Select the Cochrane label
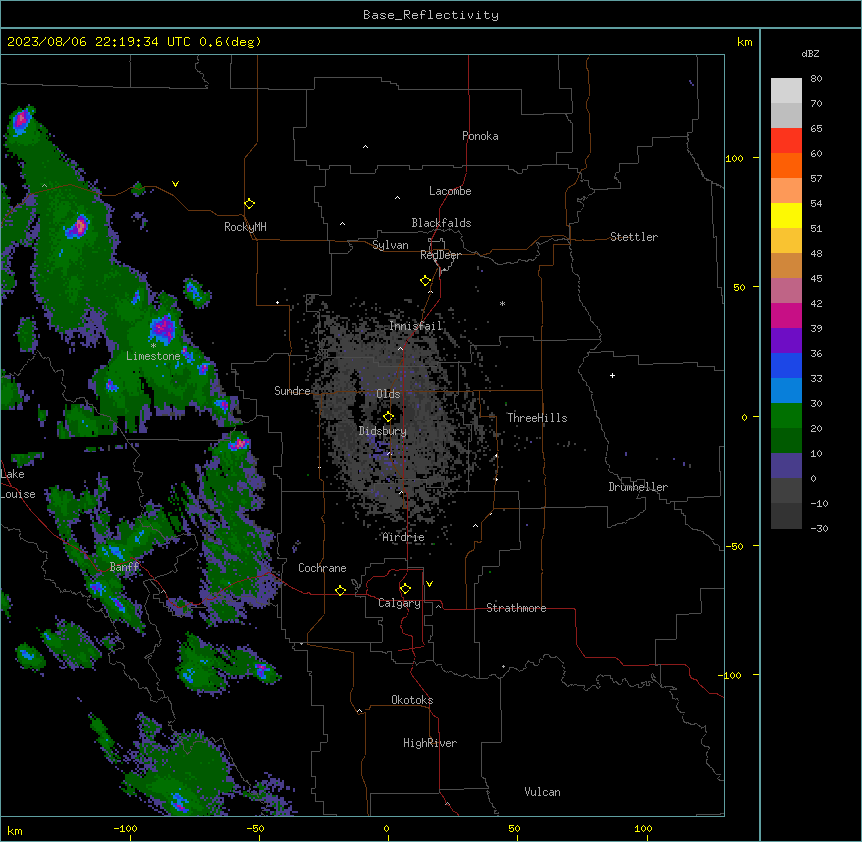The height and width of the screenshot is (842, 862). (322, 568)
